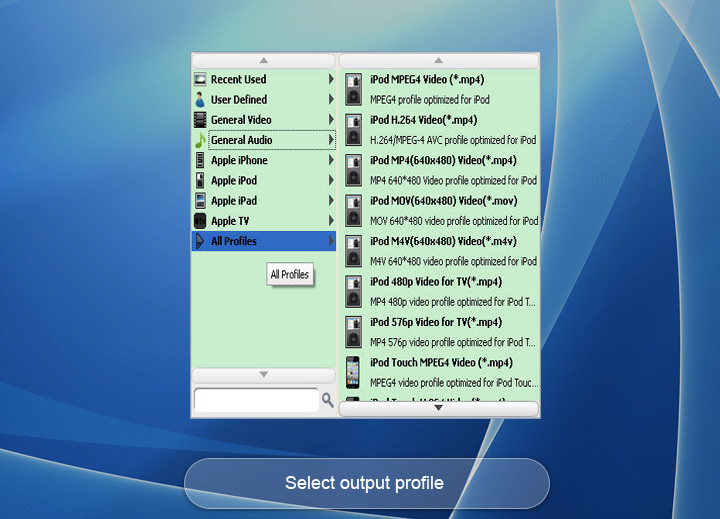Expand the Apple iPhone submenu arrow
720x519 pixels.
point(331,160)
